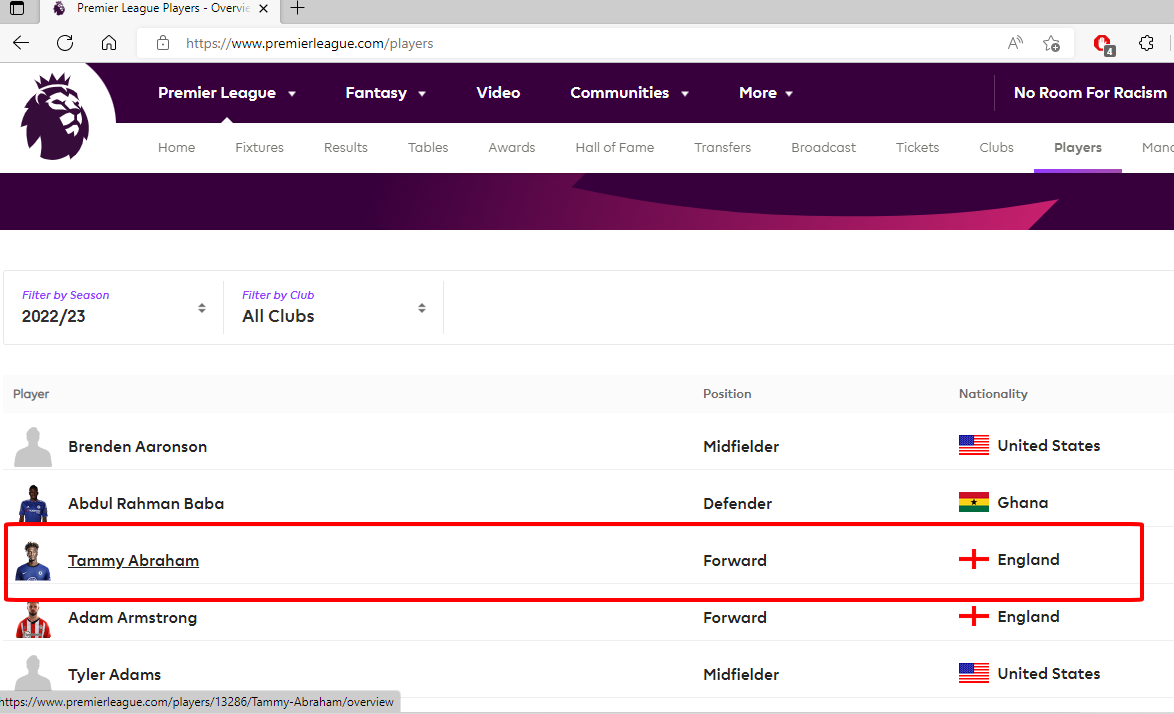The width and height of the screenshot is (1174, 714).
Task: Add page to favorites star icon
Action: [1051, 43]
